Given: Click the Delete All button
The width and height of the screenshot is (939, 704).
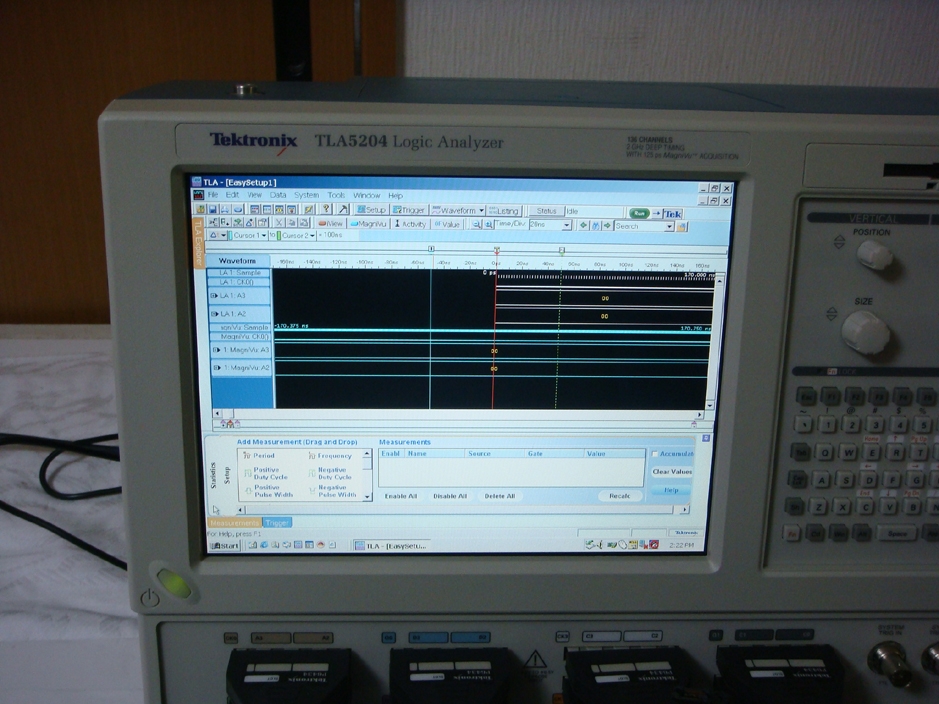Looking at the screenshot, I should click(499, 496).
